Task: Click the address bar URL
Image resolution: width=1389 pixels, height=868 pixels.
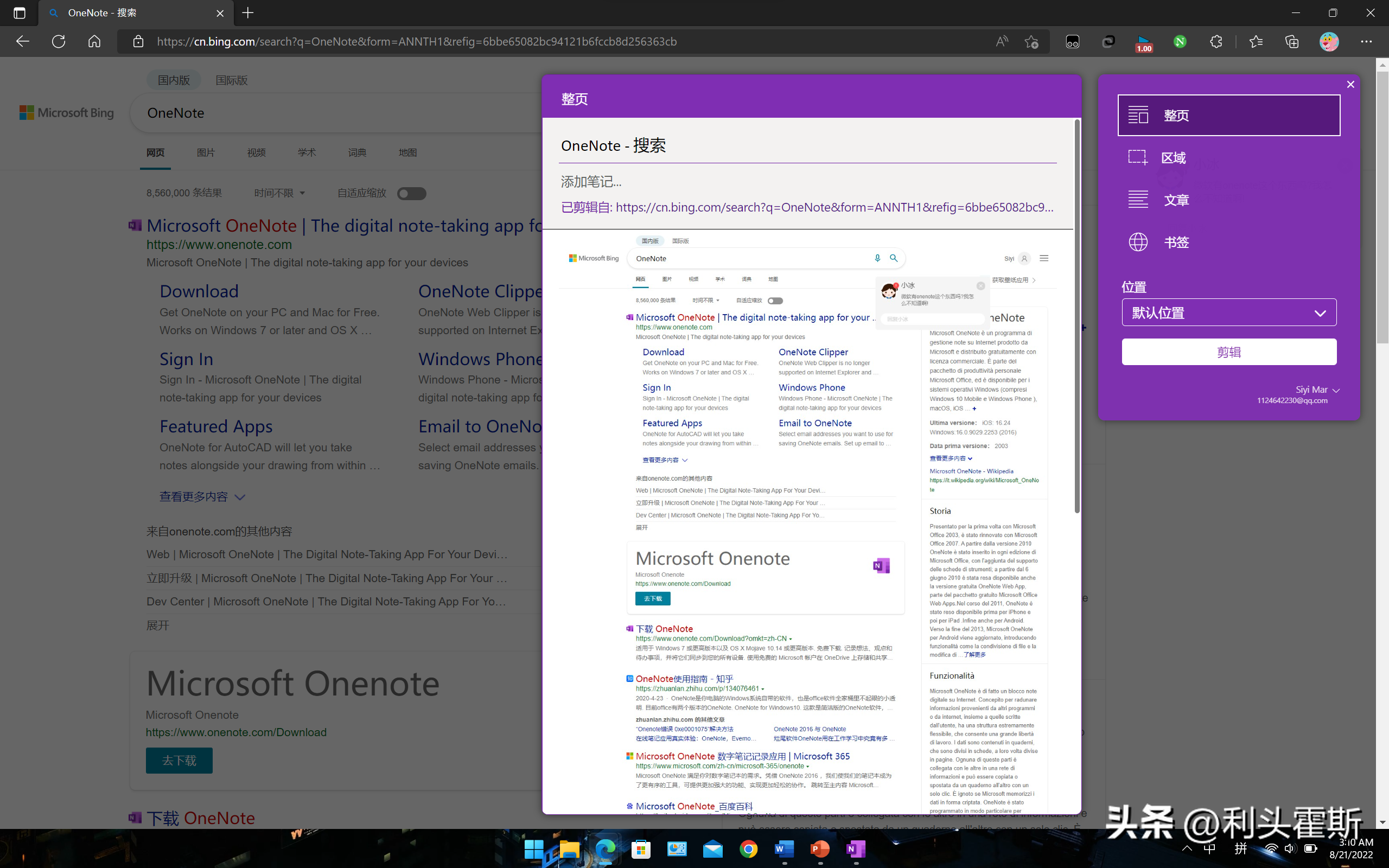Action: coord(417,41)
